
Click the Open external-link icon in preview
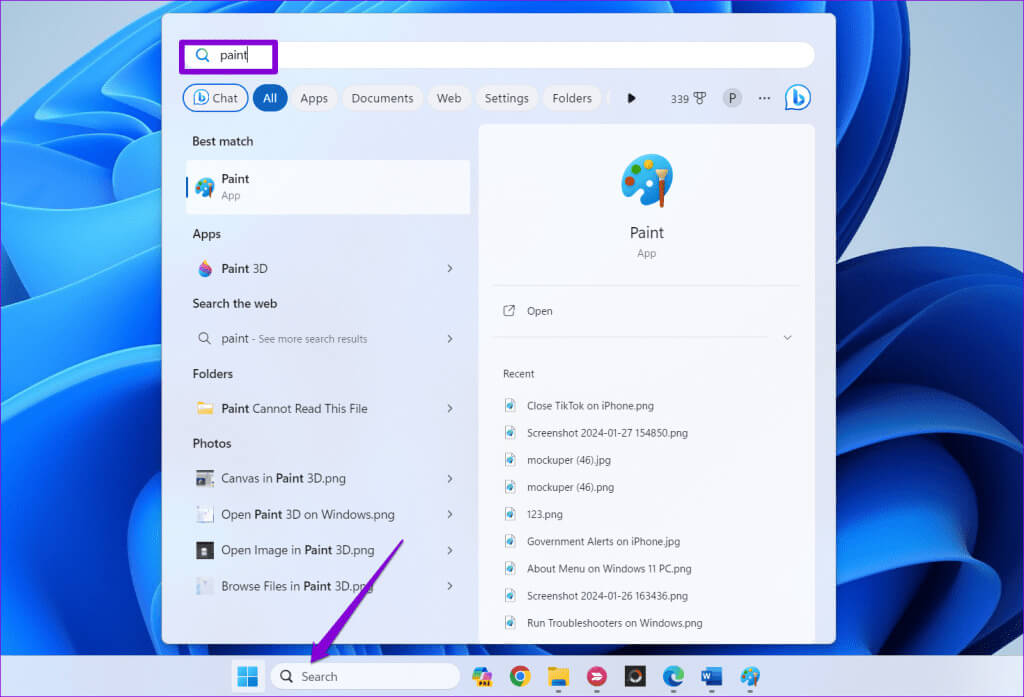tap(509, 311)
